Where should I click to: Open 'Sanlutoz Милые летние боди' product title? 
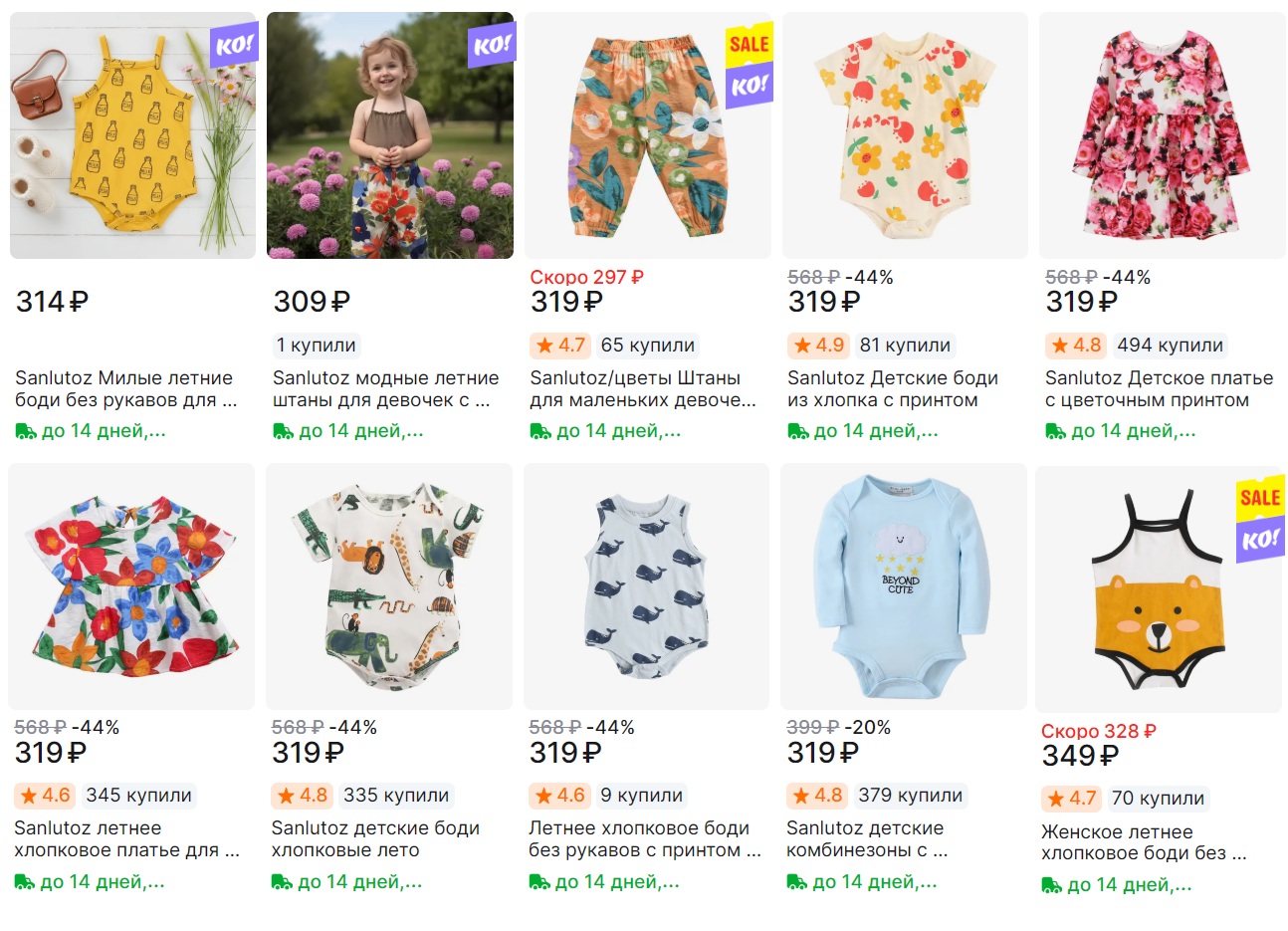pos(125,389)
